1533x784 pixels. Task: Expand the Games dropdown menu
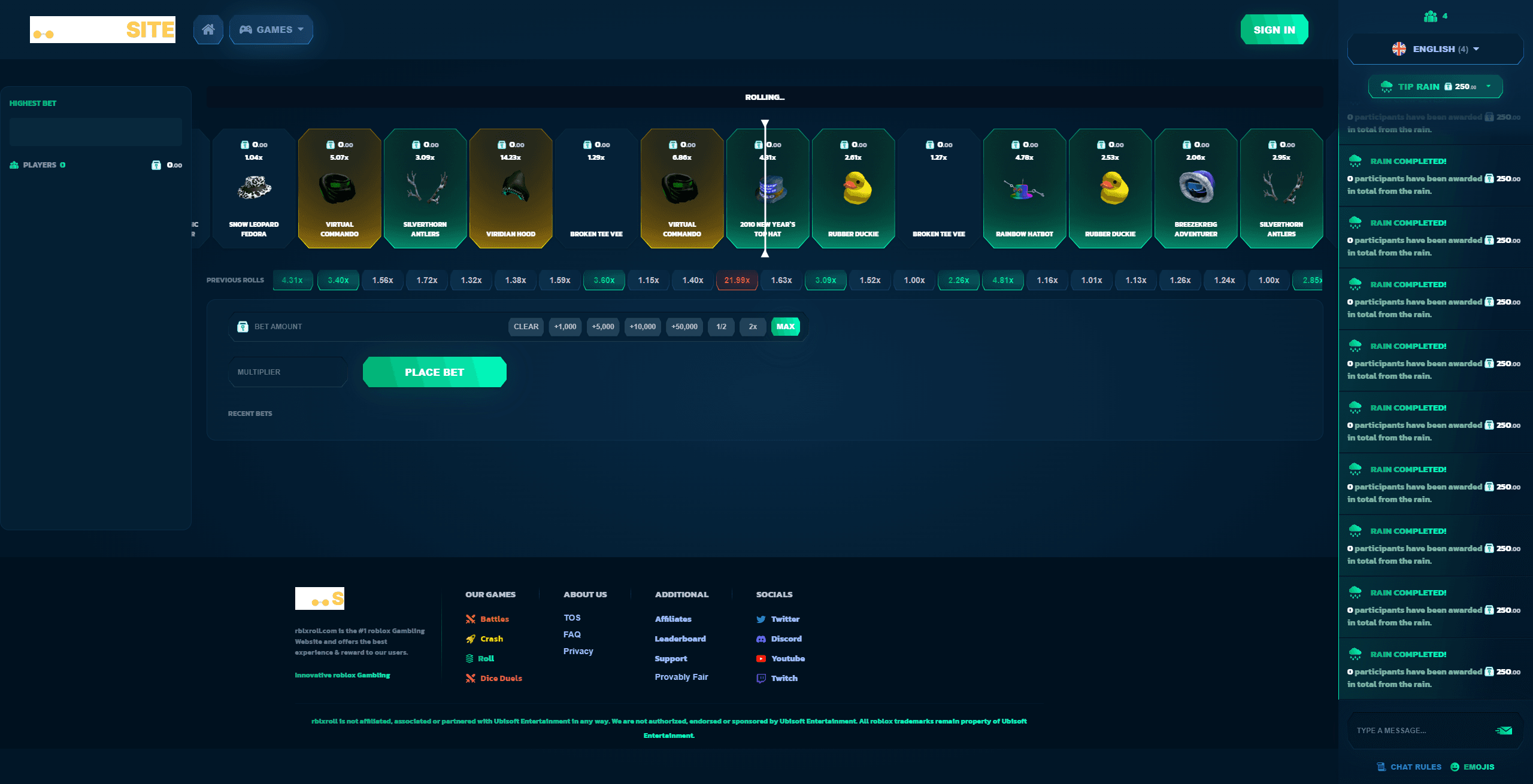coord(271,29)
